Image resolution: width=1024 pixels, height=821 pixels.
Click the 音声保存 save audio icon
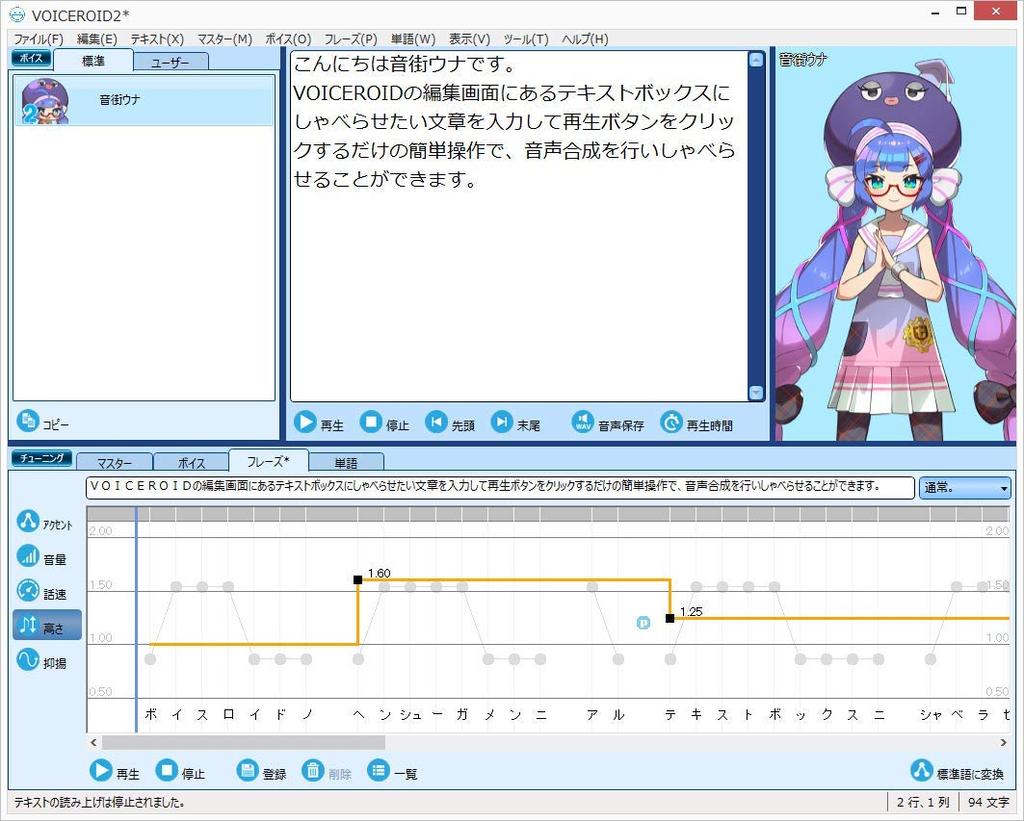581,422
